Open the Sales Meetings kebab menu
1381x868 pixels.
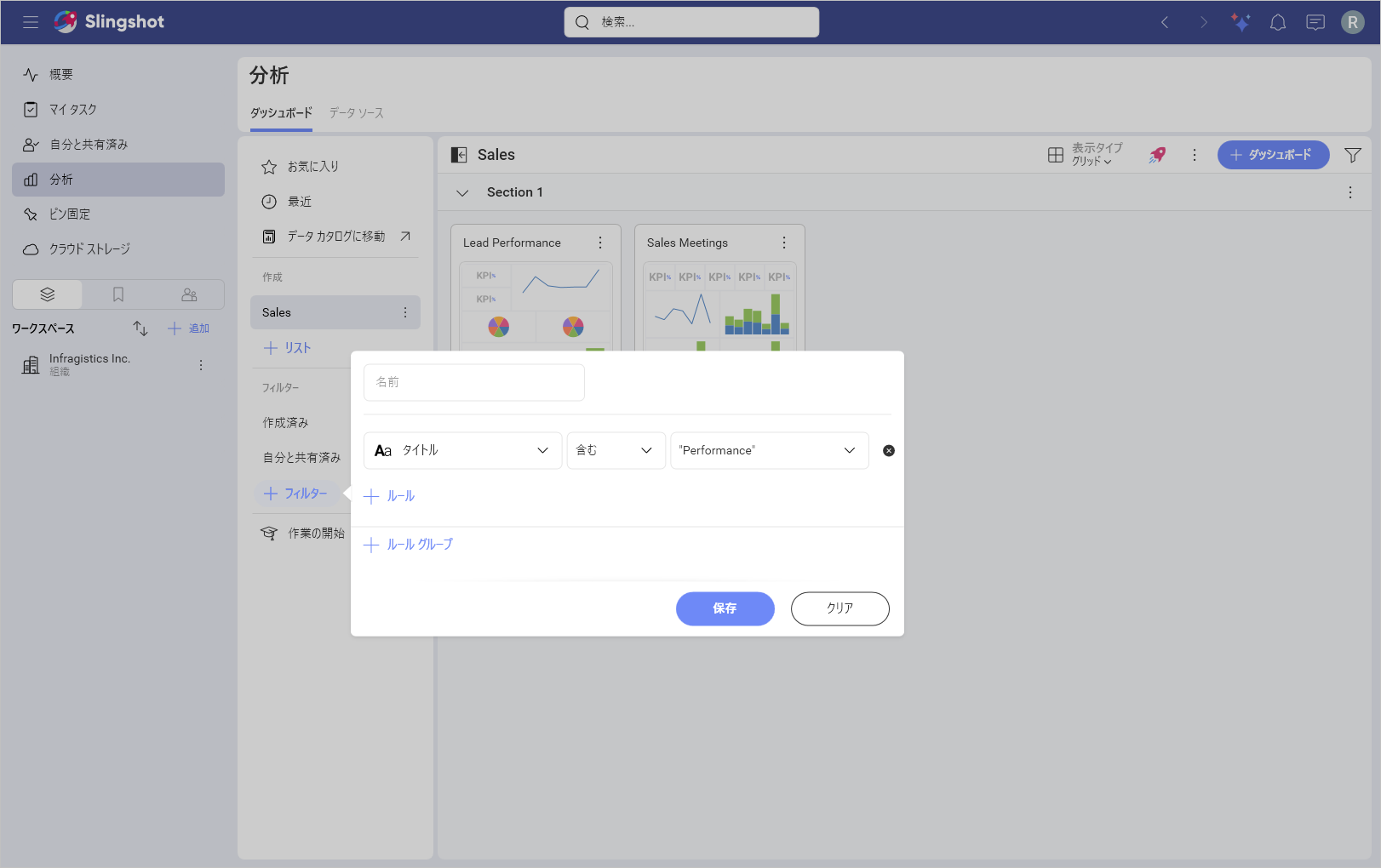[x=783, y=243]
